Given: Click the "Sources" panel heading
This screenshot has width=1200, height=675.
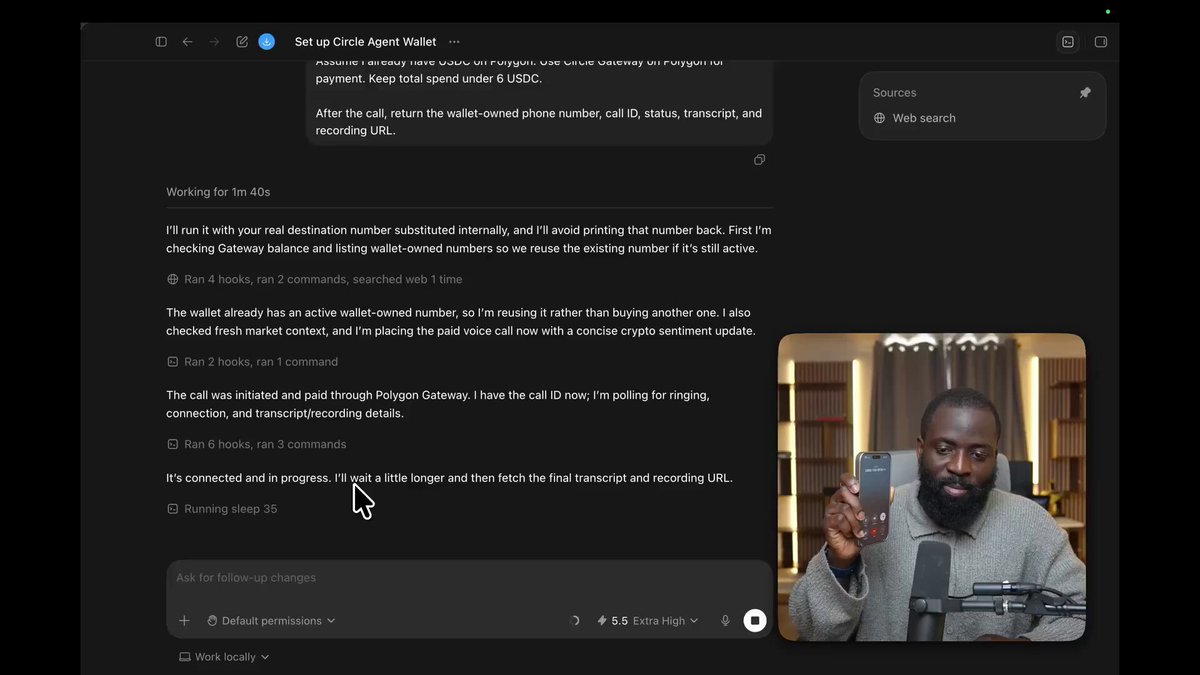Looking at the screenshot, I should (x=894, y=93).
